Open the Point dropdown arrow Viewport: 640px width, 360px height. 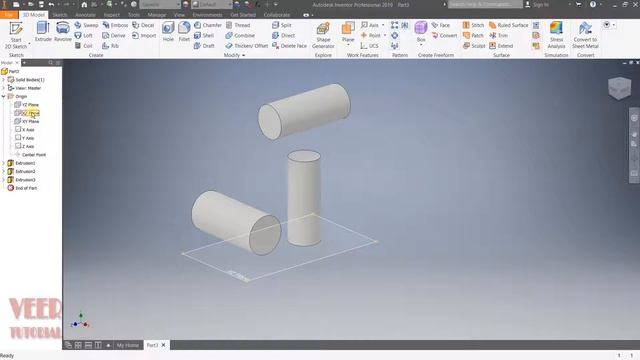click(x=384, y=36)
